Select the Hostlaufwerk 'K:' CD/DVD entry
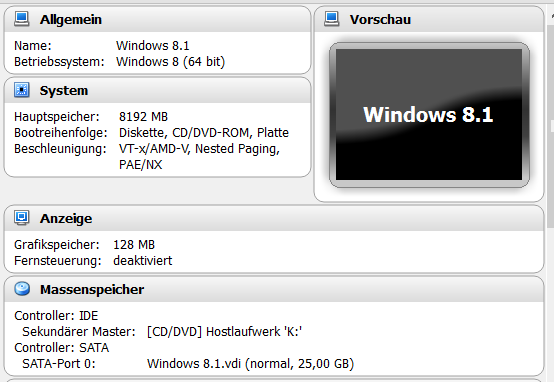Screen dimensions: 554x382 [224, 332]
